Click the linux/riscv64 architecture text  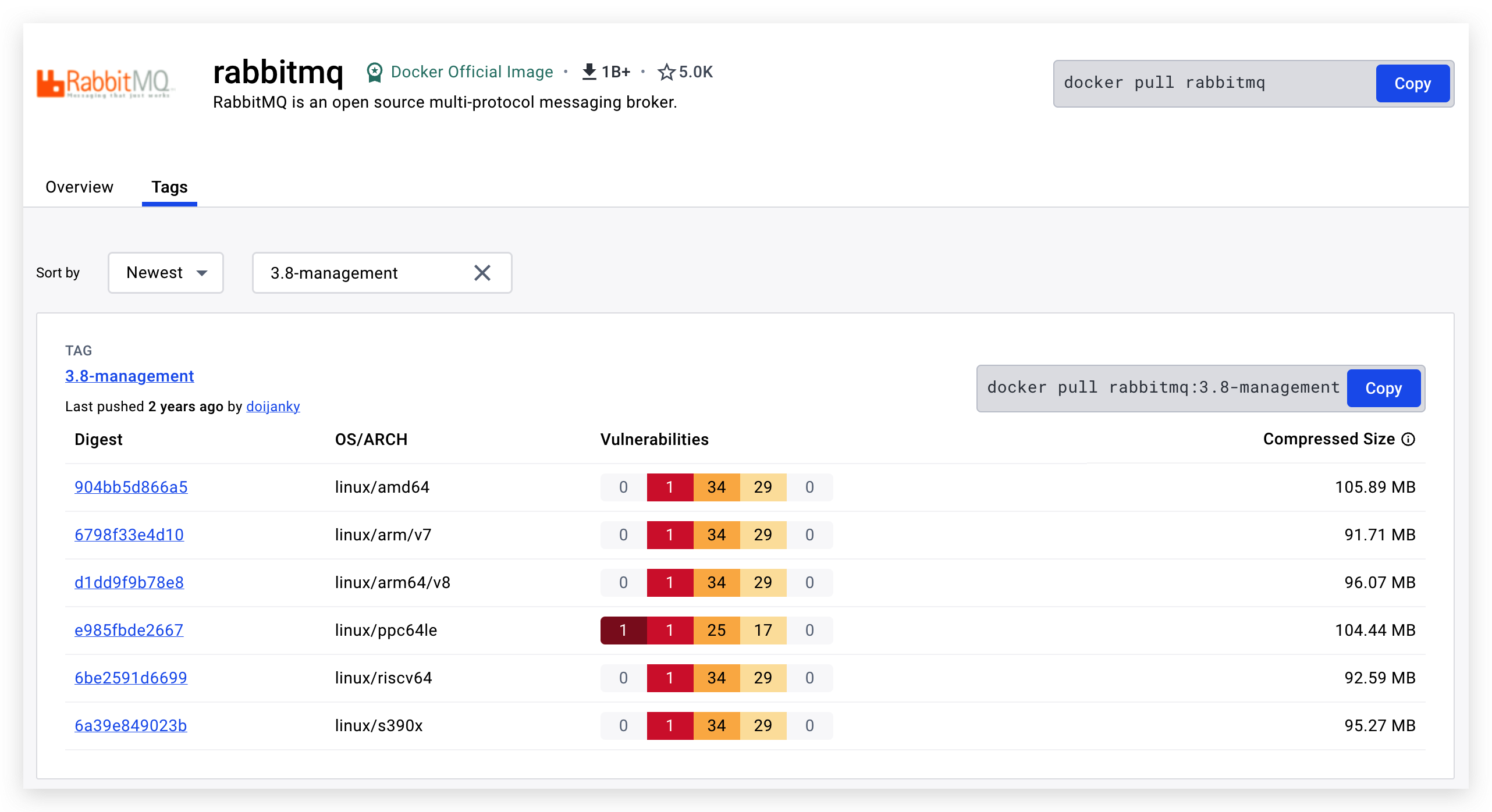tap(383, 678)
